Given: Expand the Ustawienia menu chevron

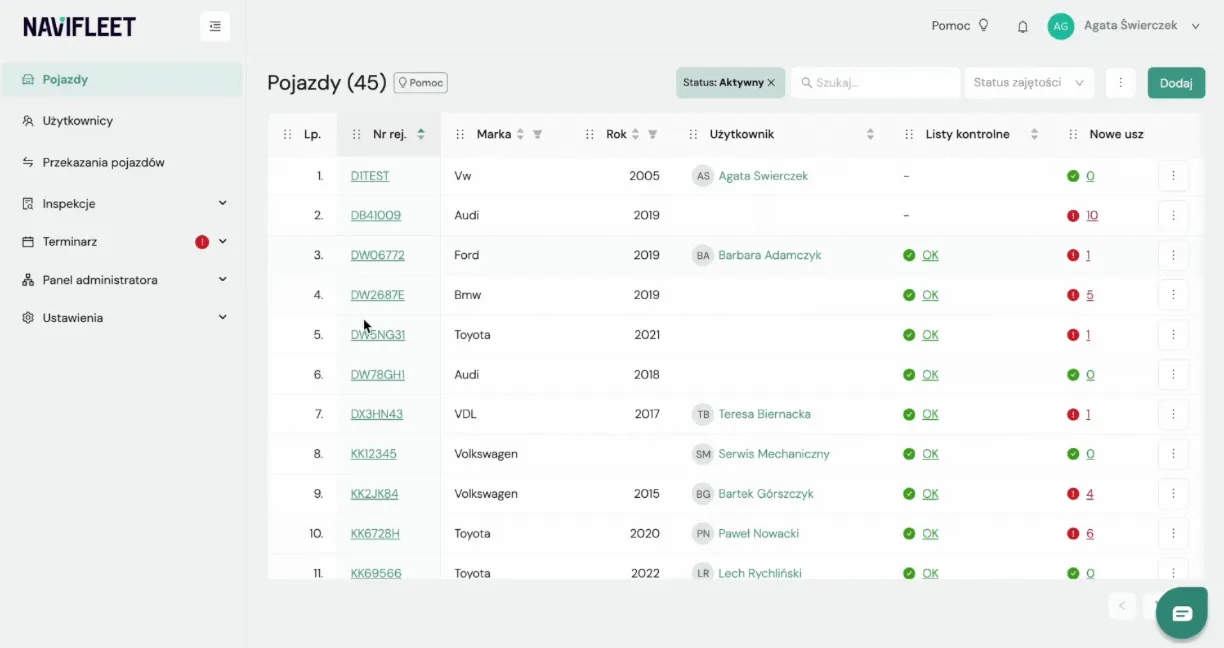Looking at the screenshot, I should 222,318.
